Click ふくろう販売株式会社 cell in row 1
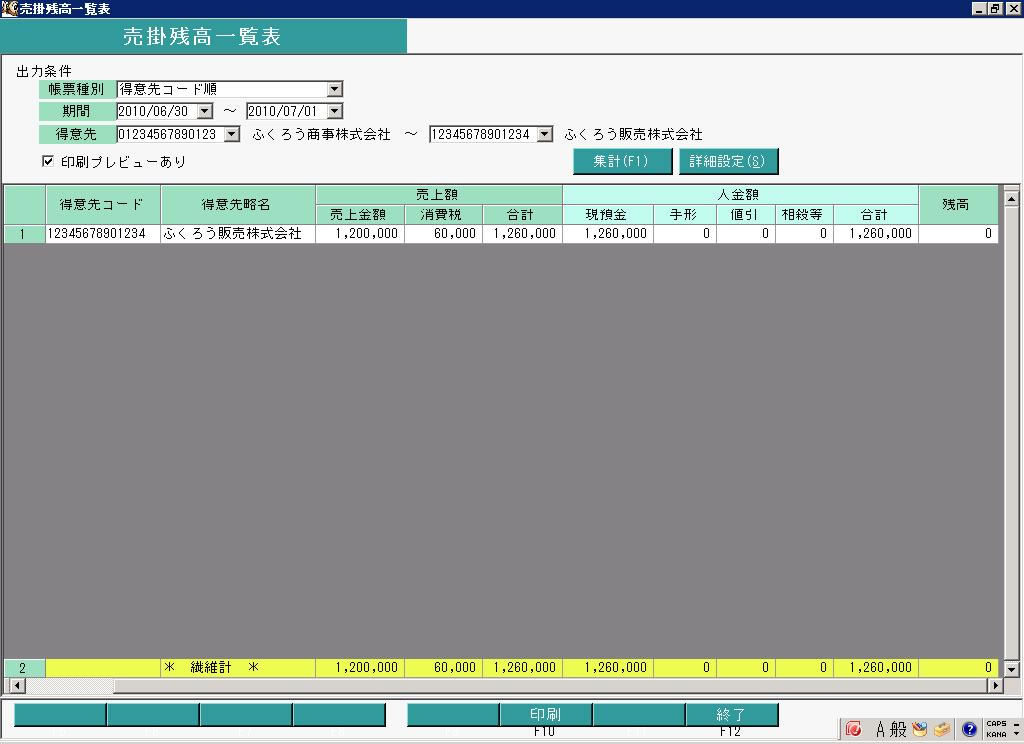 pos(238,234)
